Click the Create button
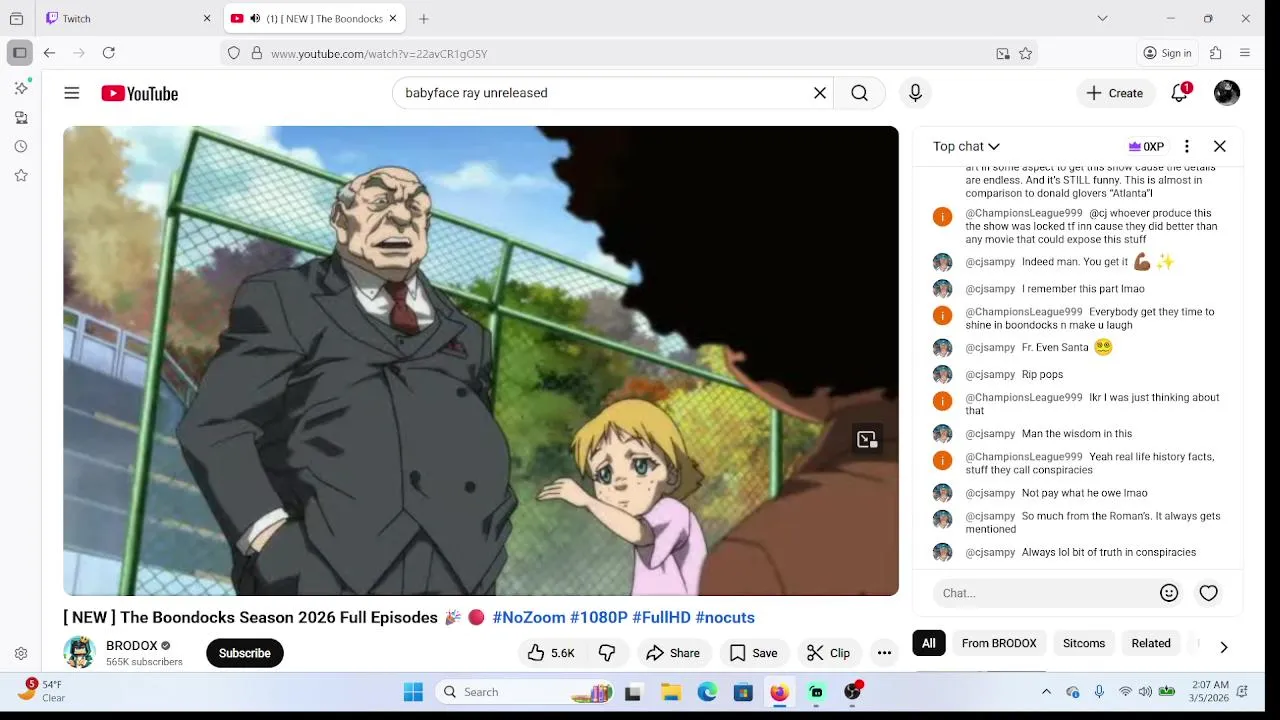The height and width of the screenshot is (720, 1280). 1115,93
